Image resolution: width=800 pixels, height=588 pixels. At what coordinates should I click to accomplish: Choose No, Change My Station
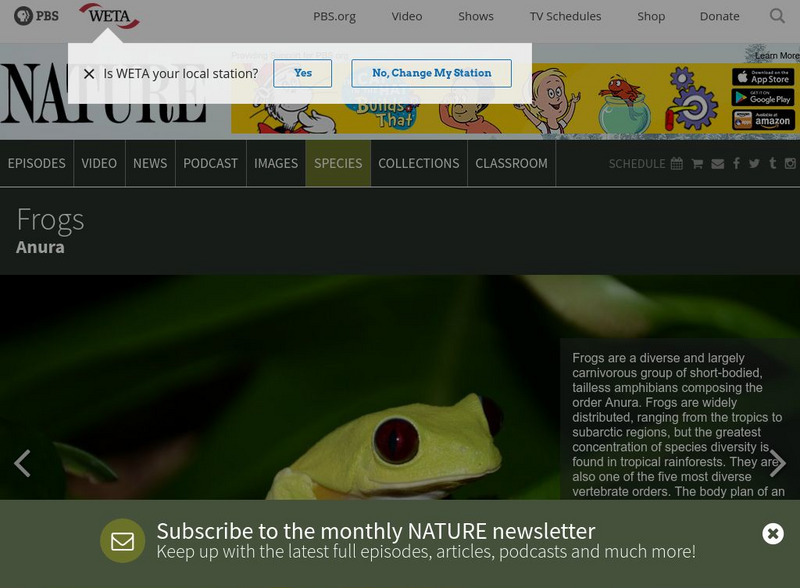click(x=432, y=73)
